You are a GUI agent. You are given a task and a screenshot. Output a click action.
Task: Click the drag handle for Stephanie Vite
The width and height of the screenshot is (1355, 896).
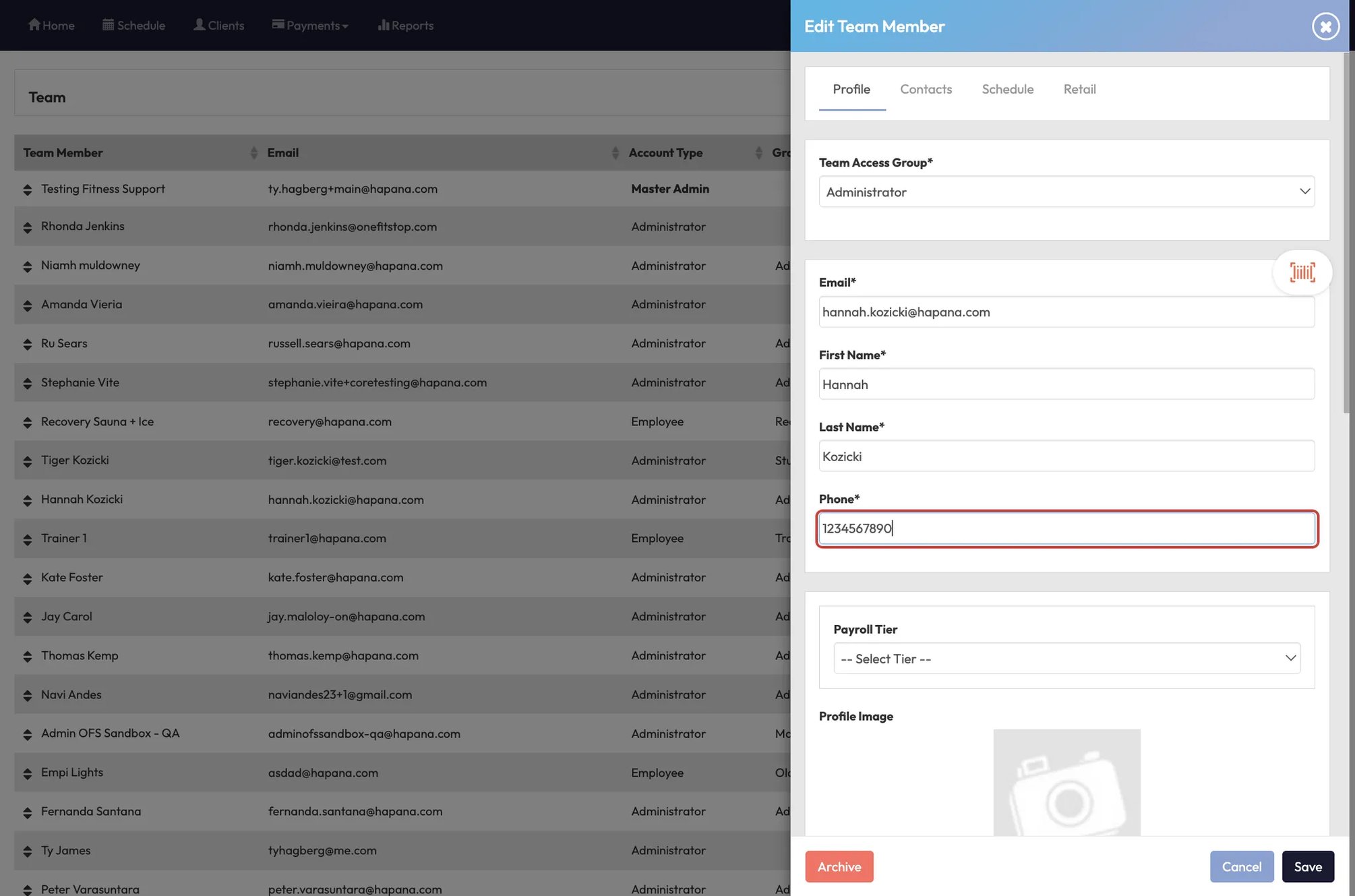point(27,384)
